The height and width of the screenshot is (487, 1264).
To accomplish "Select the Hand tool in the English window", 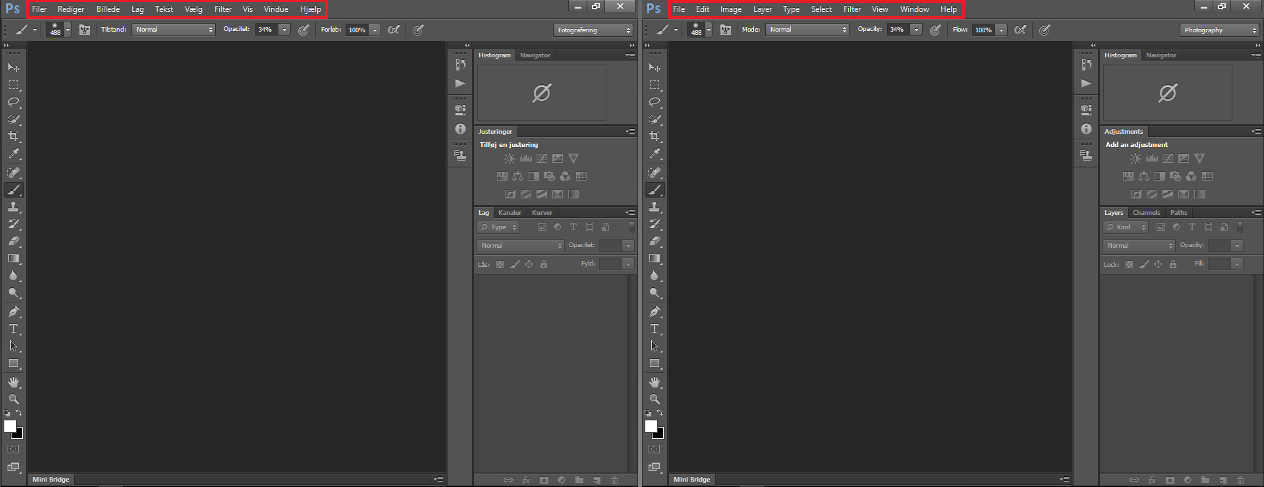I will coord(656,382).
